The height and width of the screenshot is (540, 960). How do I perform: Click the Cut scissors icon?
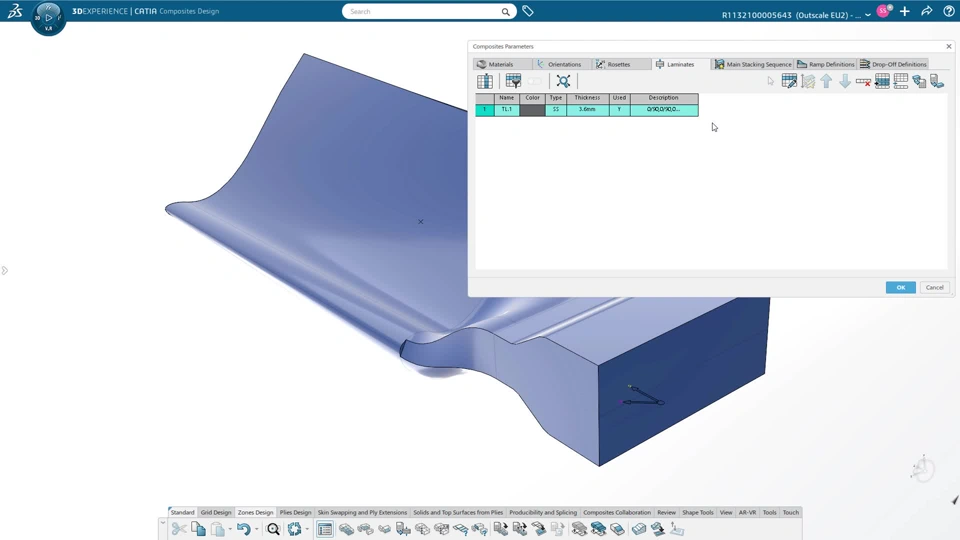[179, 529]
